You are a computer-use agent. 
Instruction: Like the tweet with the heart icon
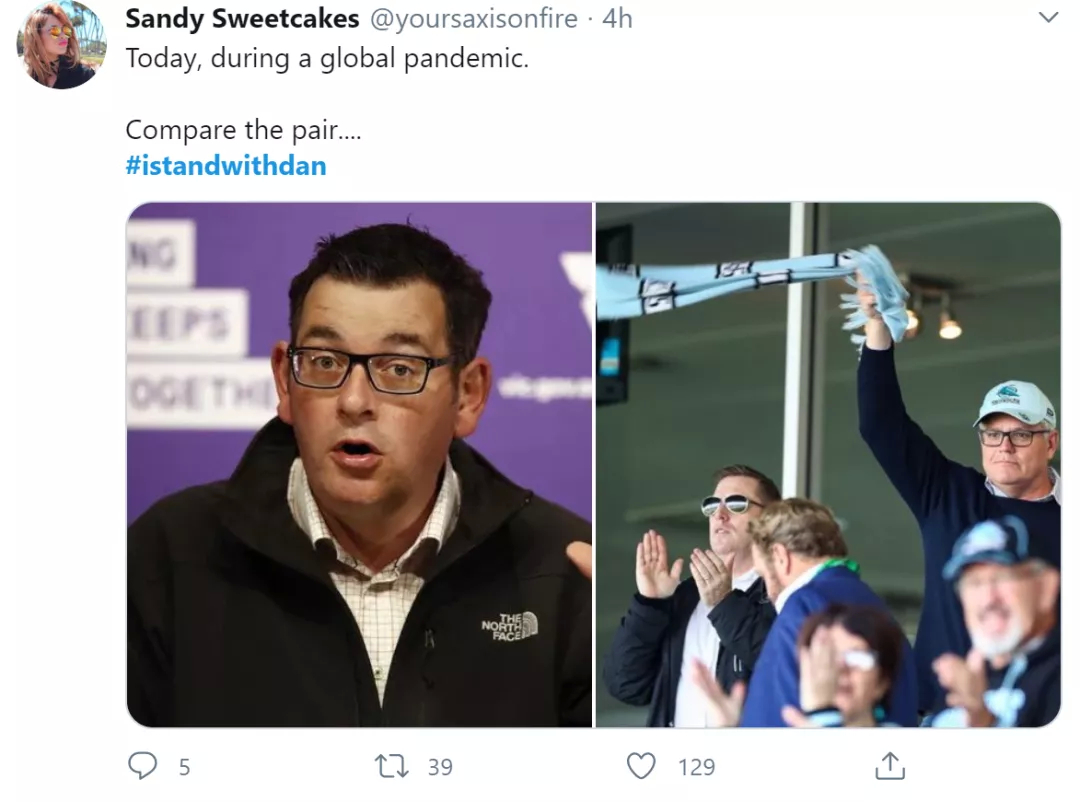click(x=641, y=766)
